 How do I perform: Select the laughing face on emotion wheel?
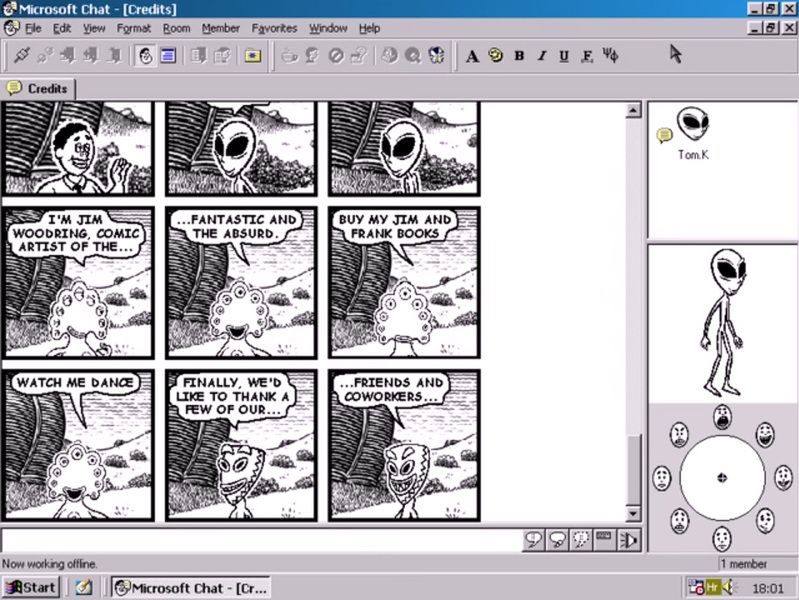(764, 435)
